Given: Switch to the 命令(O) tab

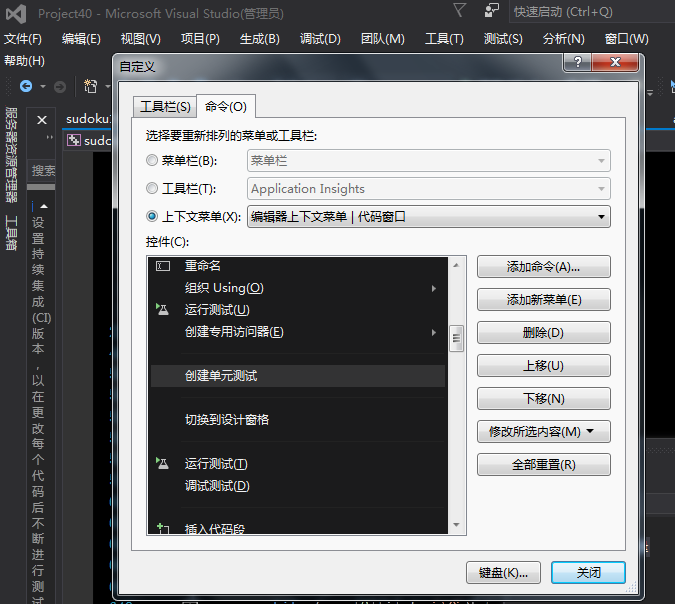Looking at the screenshot, I should point(226,106).
